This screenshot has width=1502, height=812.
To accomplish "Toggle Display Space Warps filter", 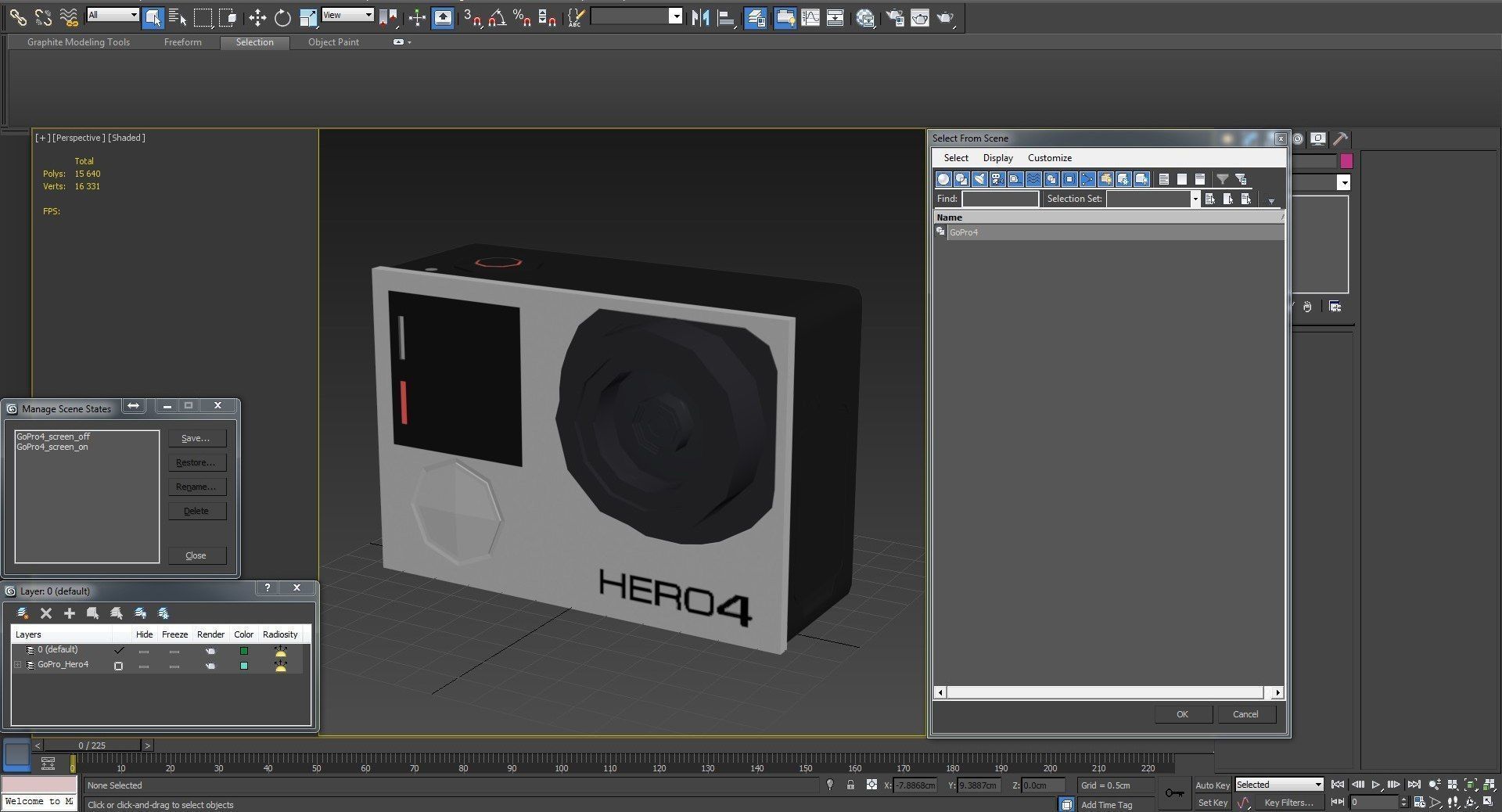I will click(1033, 179).
